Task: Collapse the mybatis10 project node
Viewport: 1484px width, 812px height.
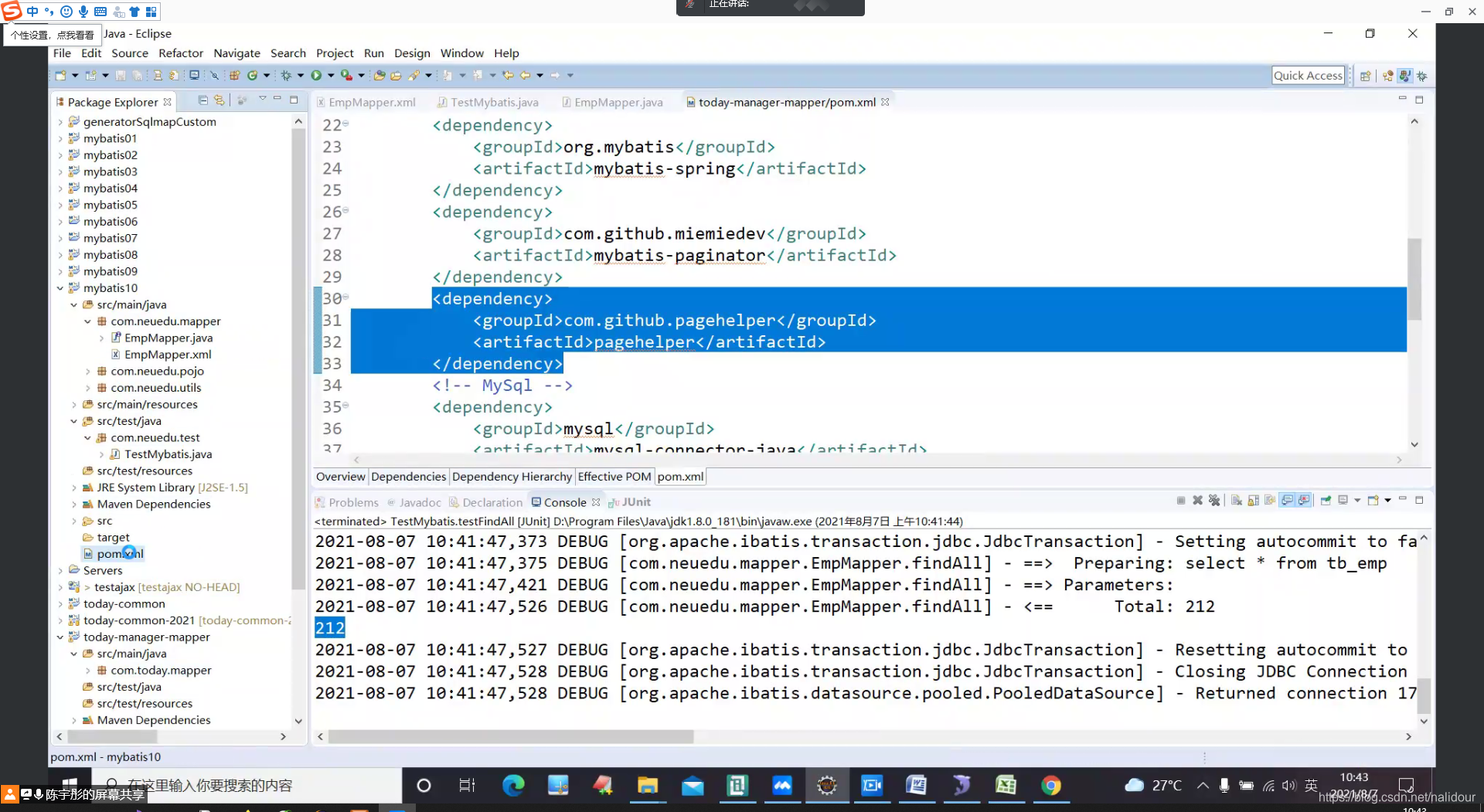Action: point(60,288)
